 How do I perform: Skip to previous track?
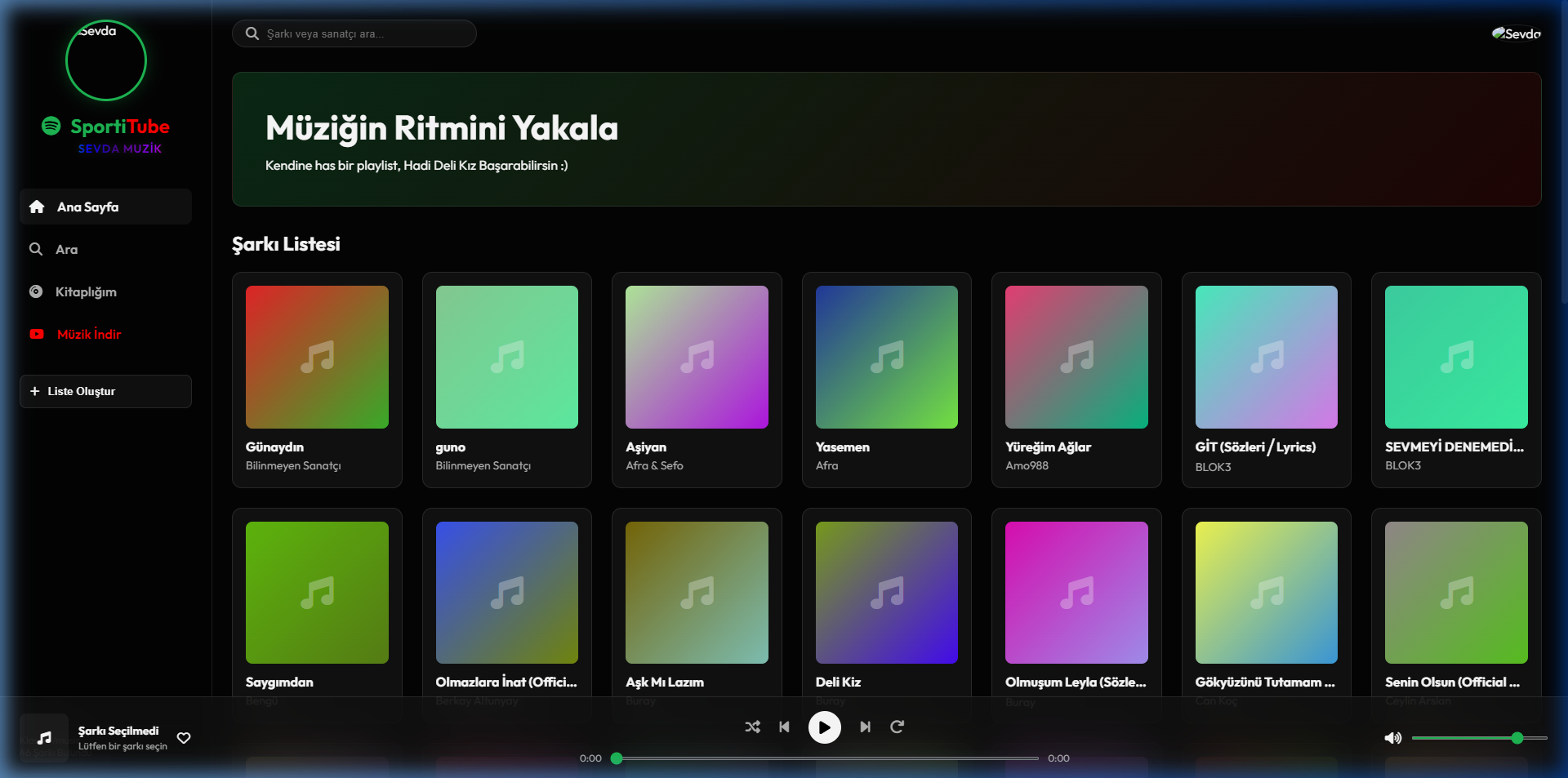point(784,727)
